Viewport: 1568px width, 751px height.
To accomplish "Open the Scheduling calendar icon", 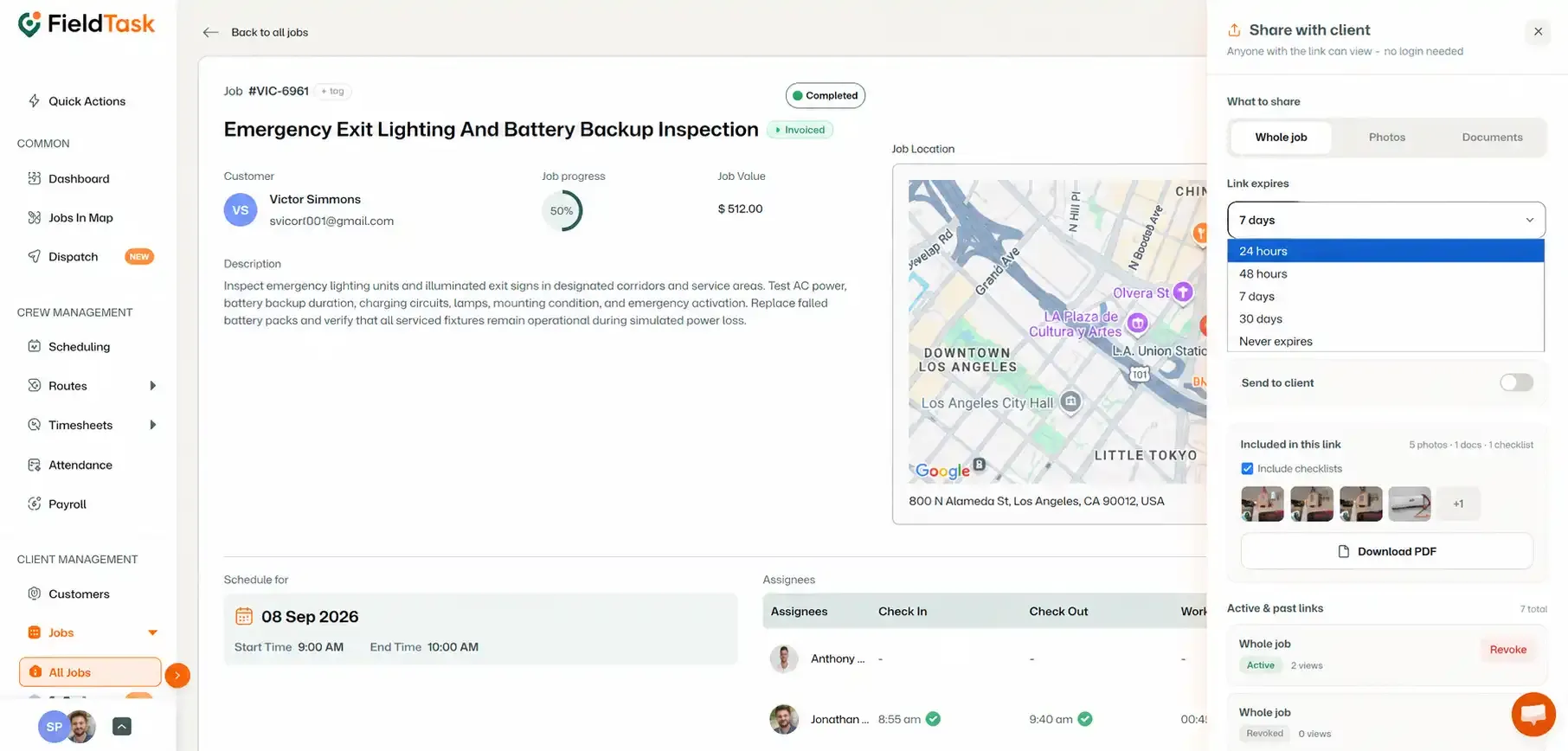I will point(35,346).
